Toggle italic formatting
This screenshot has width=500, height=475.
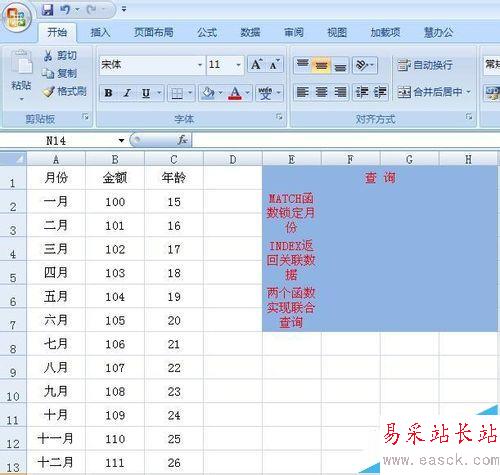pos(127,93)
